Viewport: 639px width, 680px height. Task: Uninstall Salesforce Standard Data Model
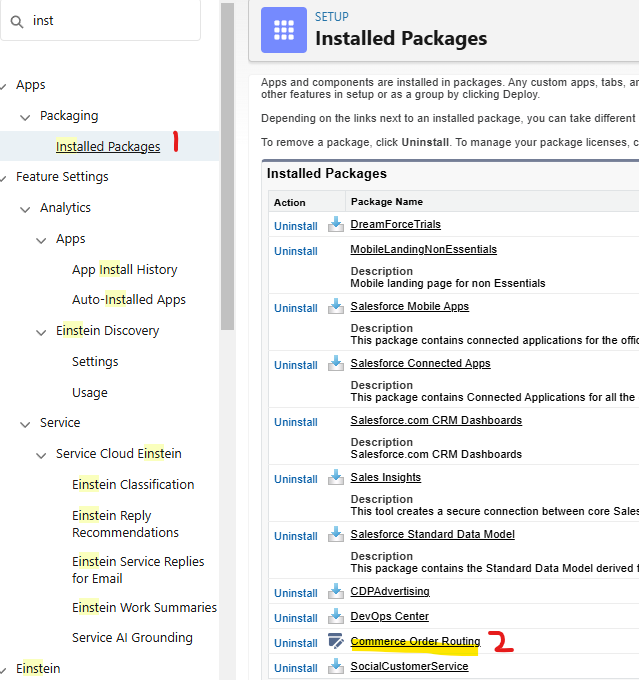point(296,536)
